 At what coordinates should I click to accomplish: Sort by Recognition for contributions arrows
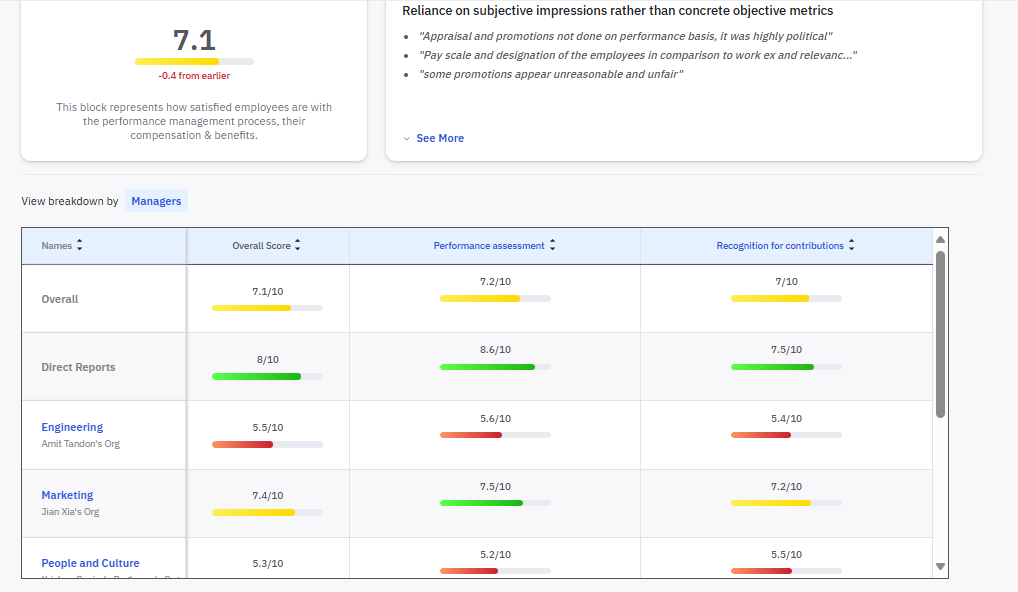[851, 246]
